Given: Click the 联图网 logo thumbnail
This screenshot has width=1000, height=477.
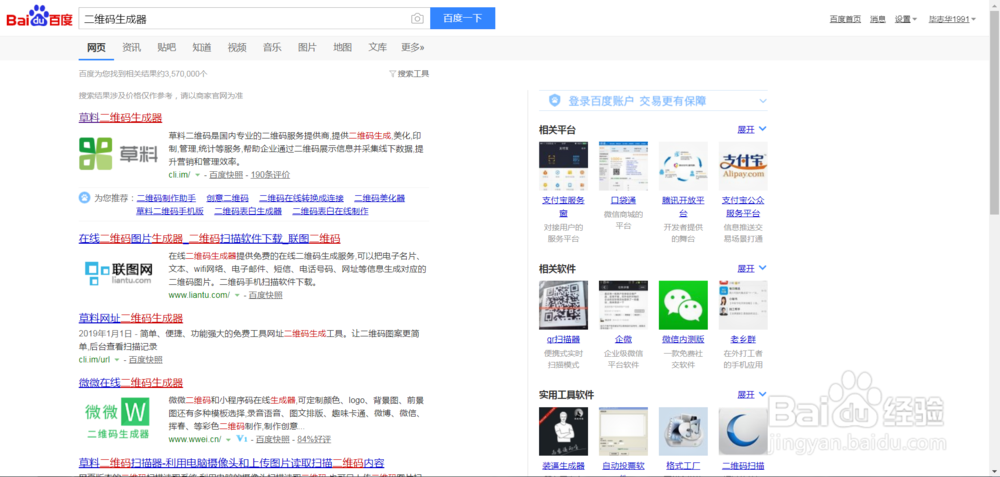Looking at the screenshot, I should pyautogui.click(x=119, y=273).
